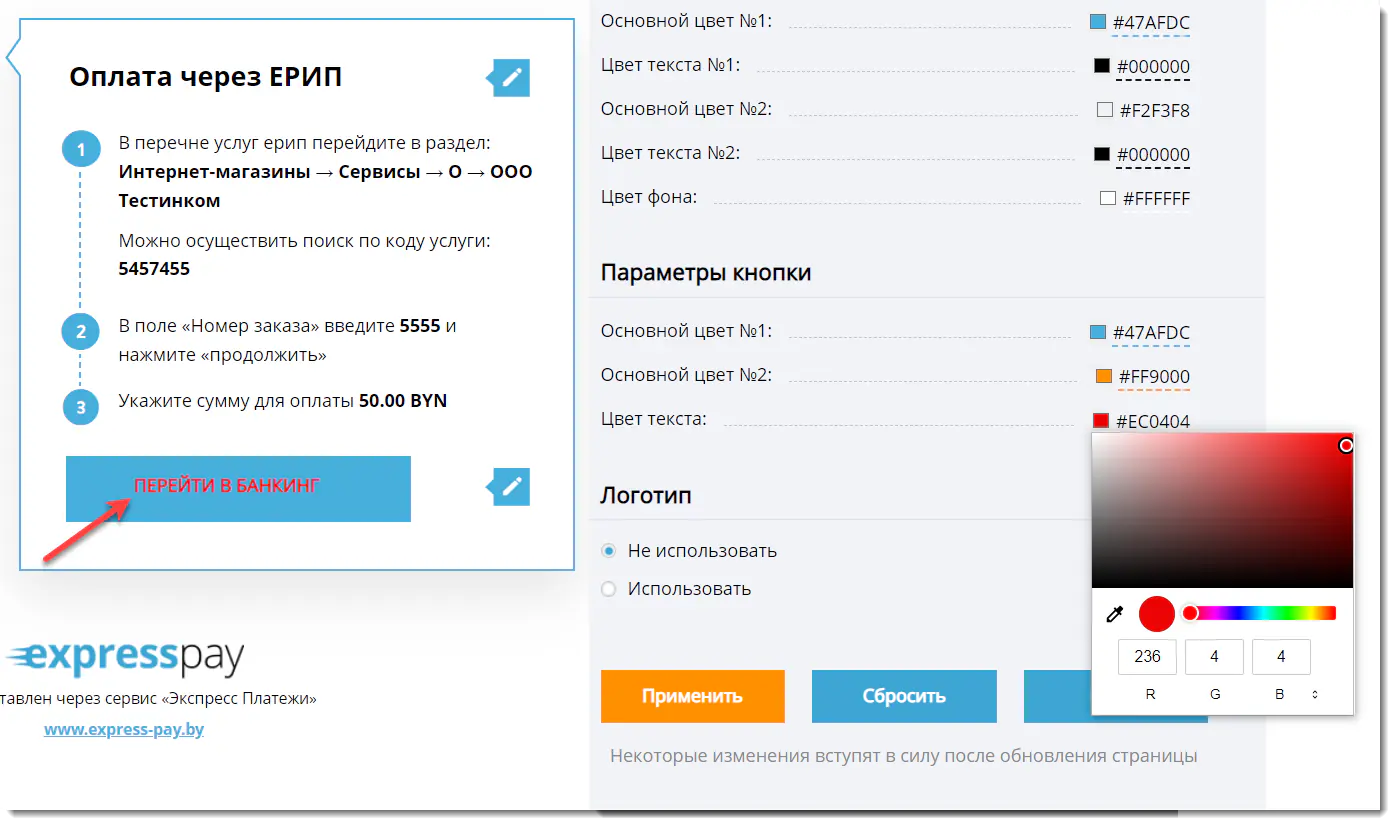Image resolution: width=1395 pixels, height=825 pixels.
Task: Click inside the saturation gradient color area
Action: pos(1220,510)
